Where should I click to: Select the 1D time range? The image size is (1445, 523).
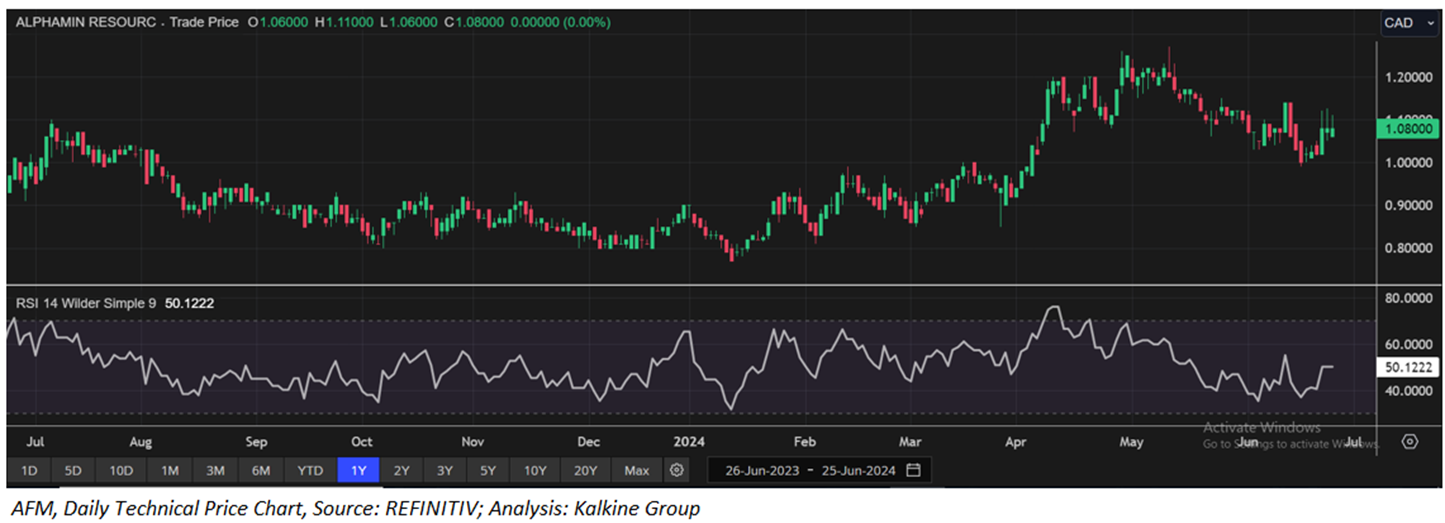point(29,470)
